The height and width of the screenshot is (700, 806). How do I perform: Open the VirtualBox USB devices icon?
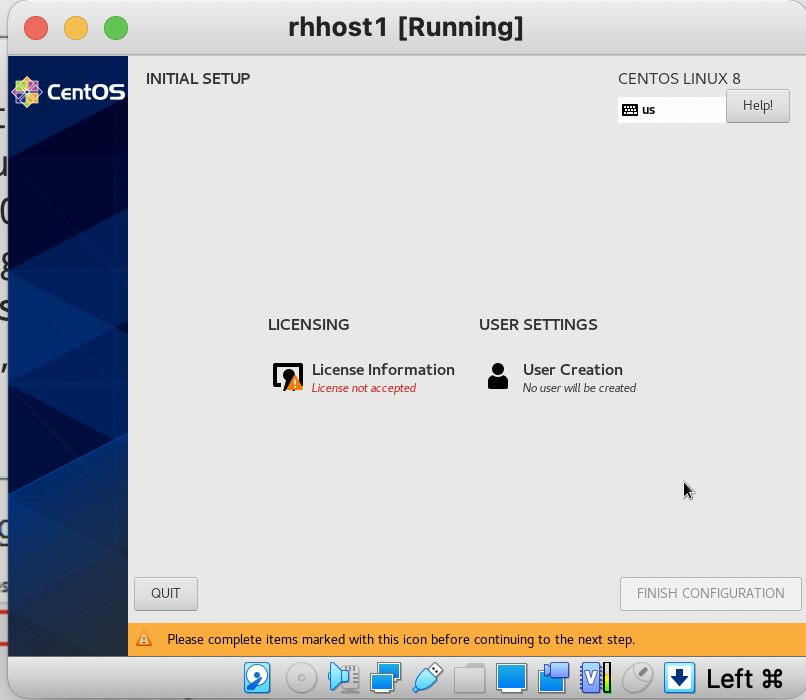(x=427, y=678)
